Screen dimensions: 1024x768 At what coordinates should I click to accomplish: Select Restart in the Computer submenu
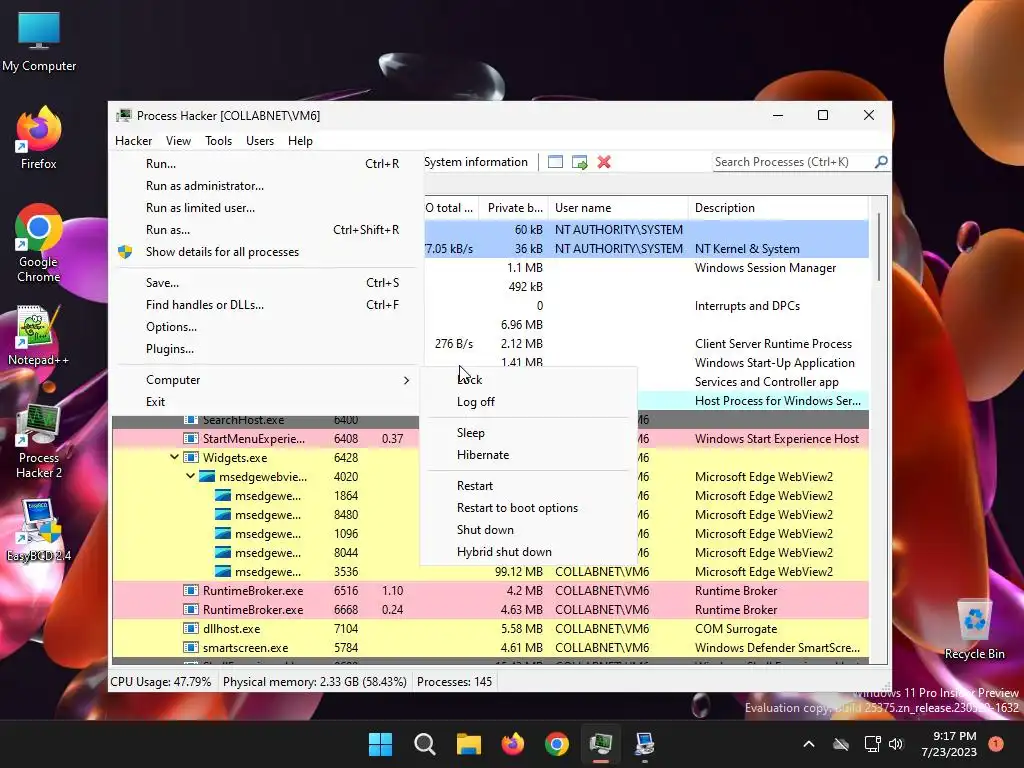point(528,486)
